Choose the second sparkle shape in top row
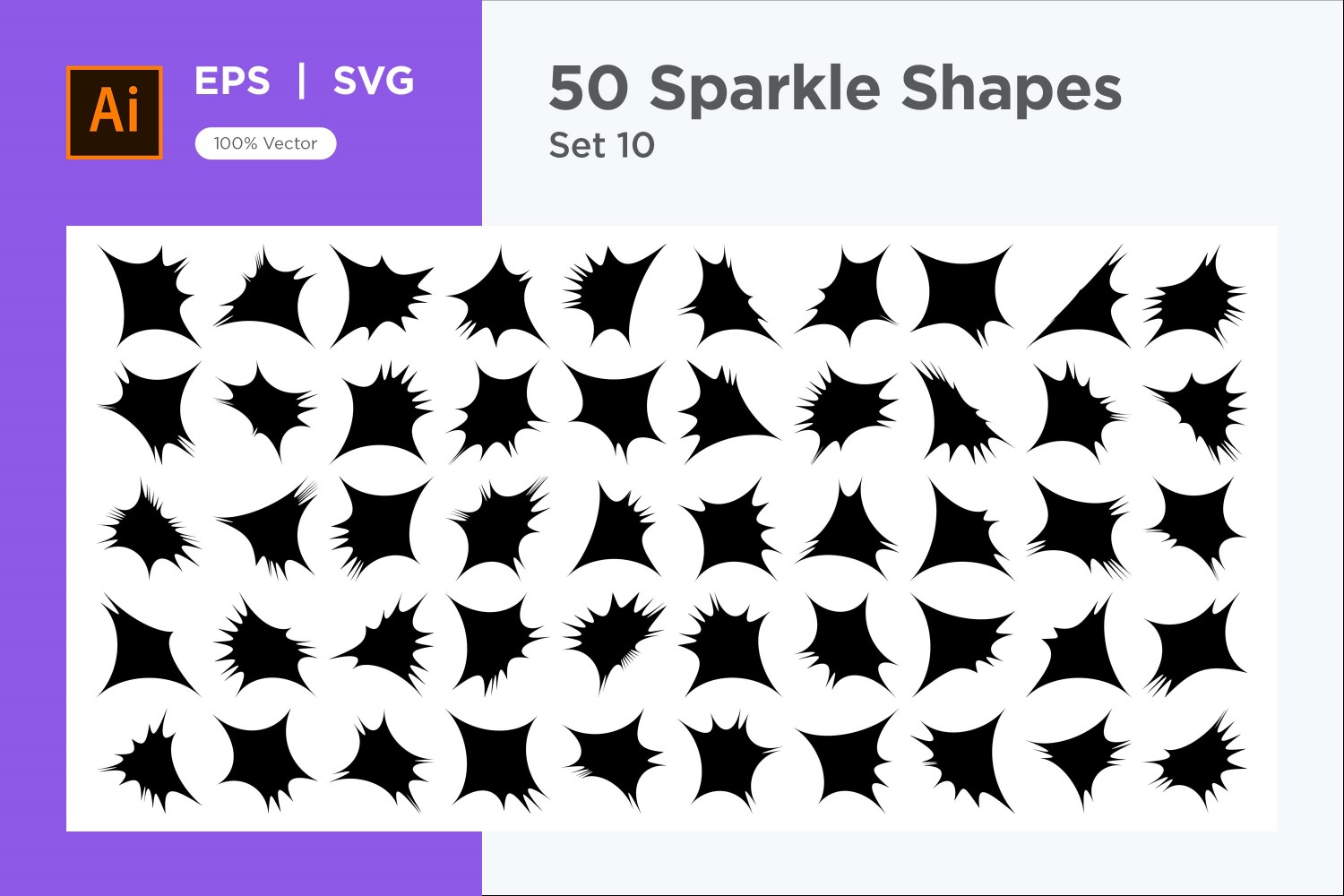Image resolution: width=1344 pixels, height=896 pixels. click(x=264, y=296)
